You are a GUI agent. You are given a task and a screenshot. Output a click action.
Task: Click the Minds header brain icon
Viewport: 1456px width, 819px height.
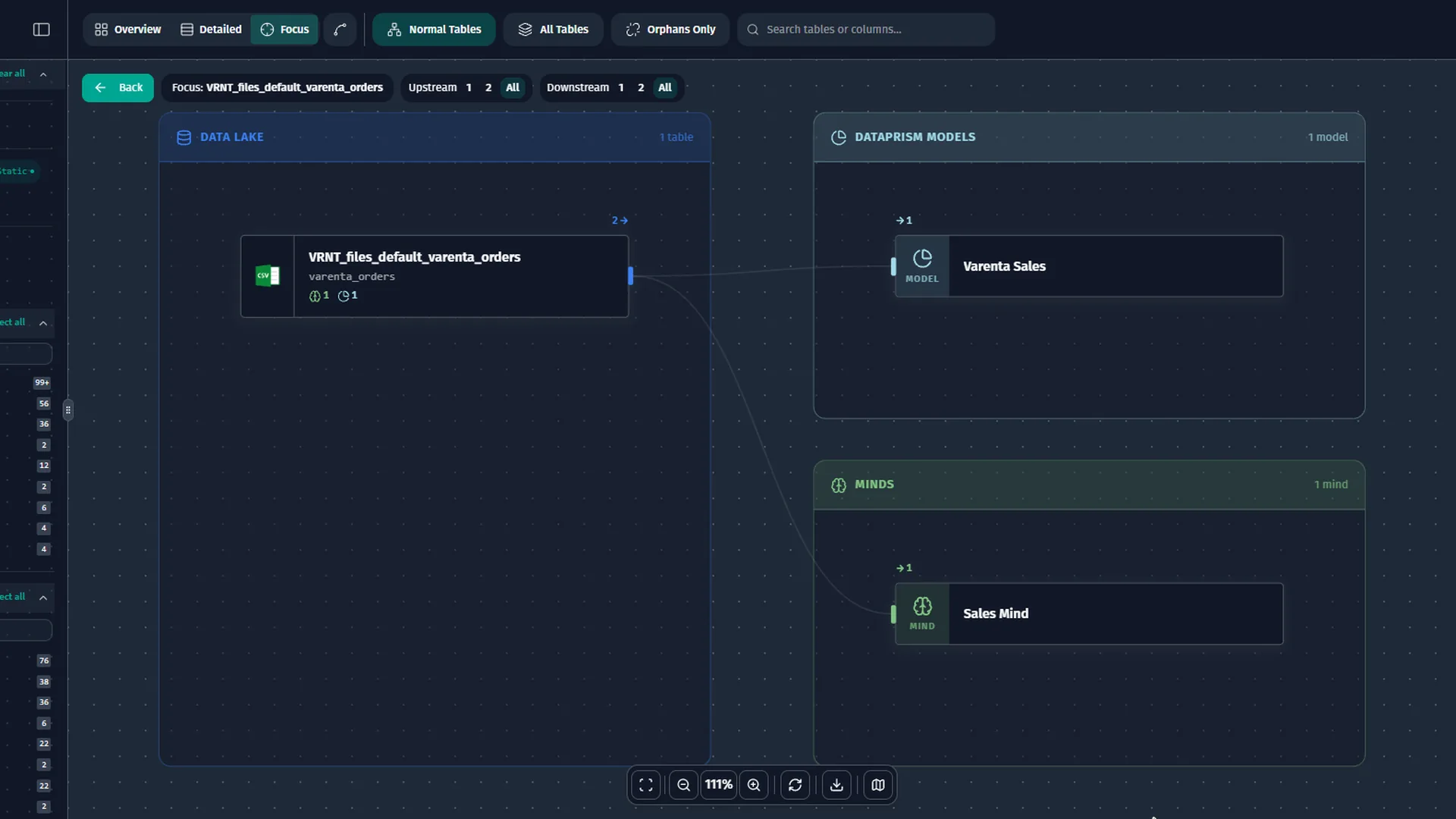pyautogui.click(x=839, y=485)
